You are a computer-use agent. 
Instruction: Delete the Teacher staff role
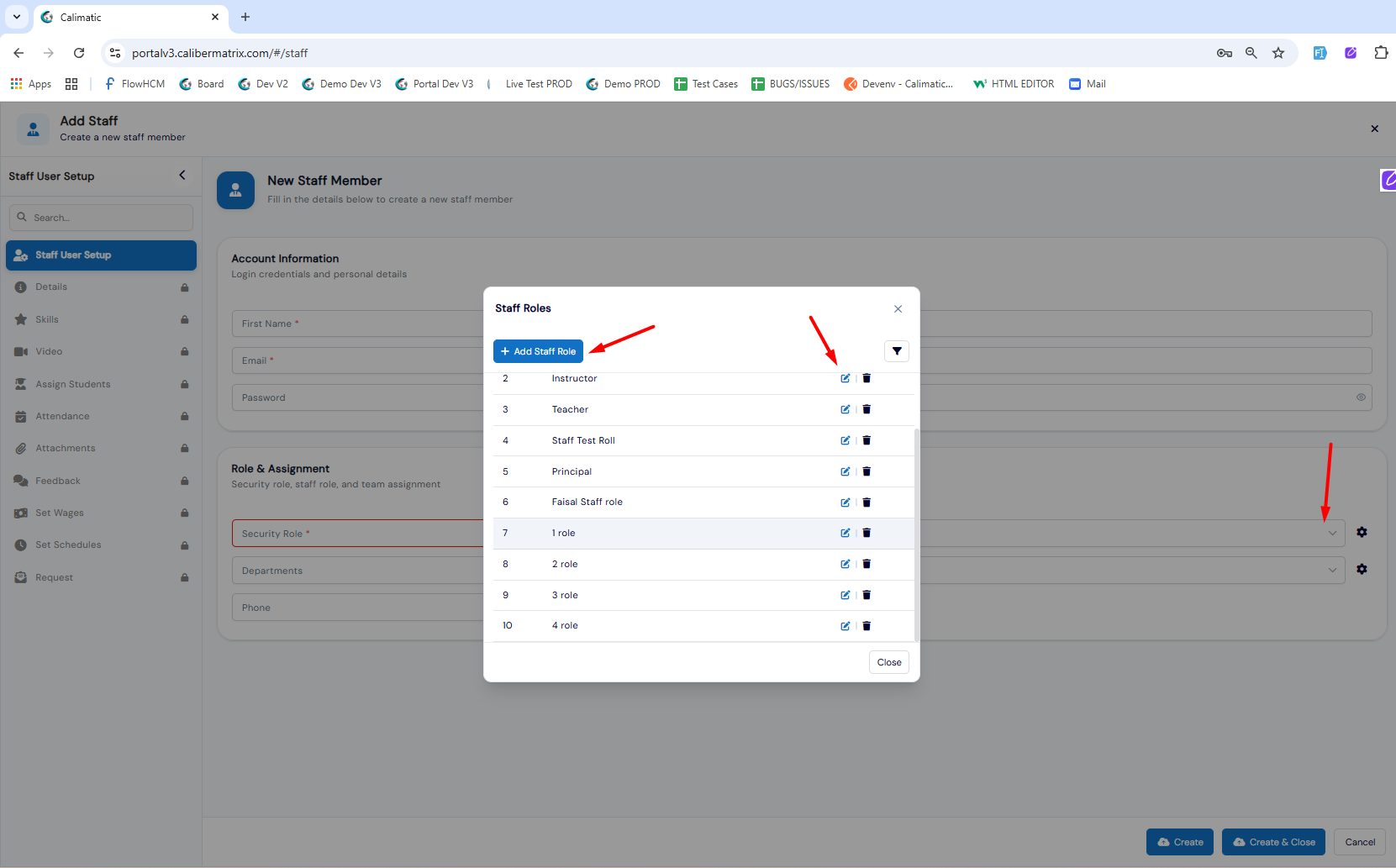point(867,409)
